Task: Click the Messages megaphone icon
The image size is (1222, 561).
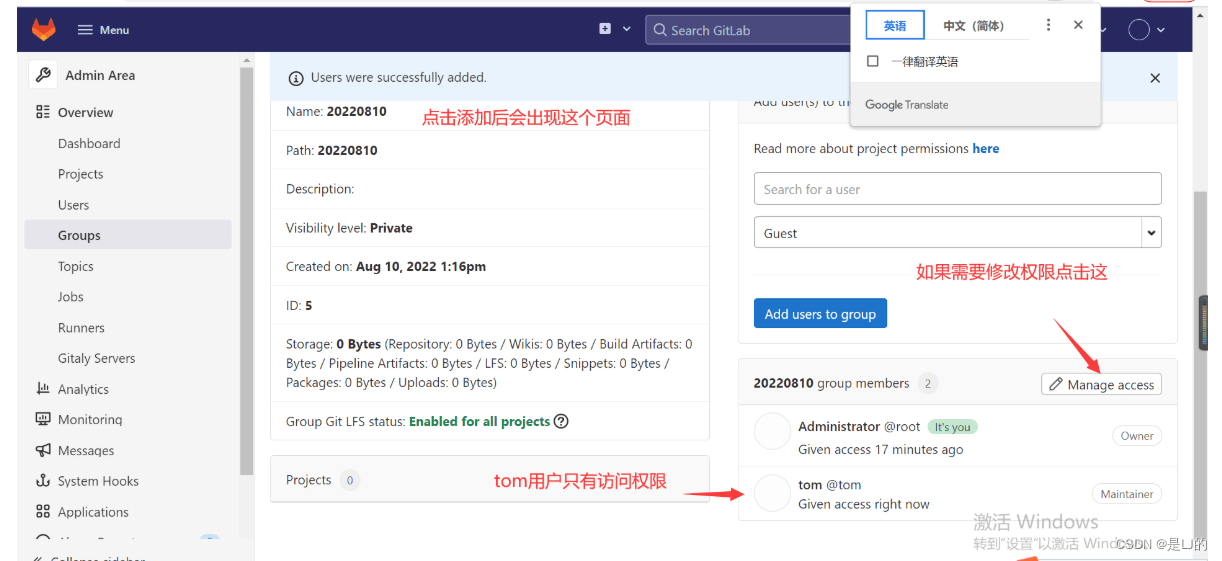Action: coord(43,451)
